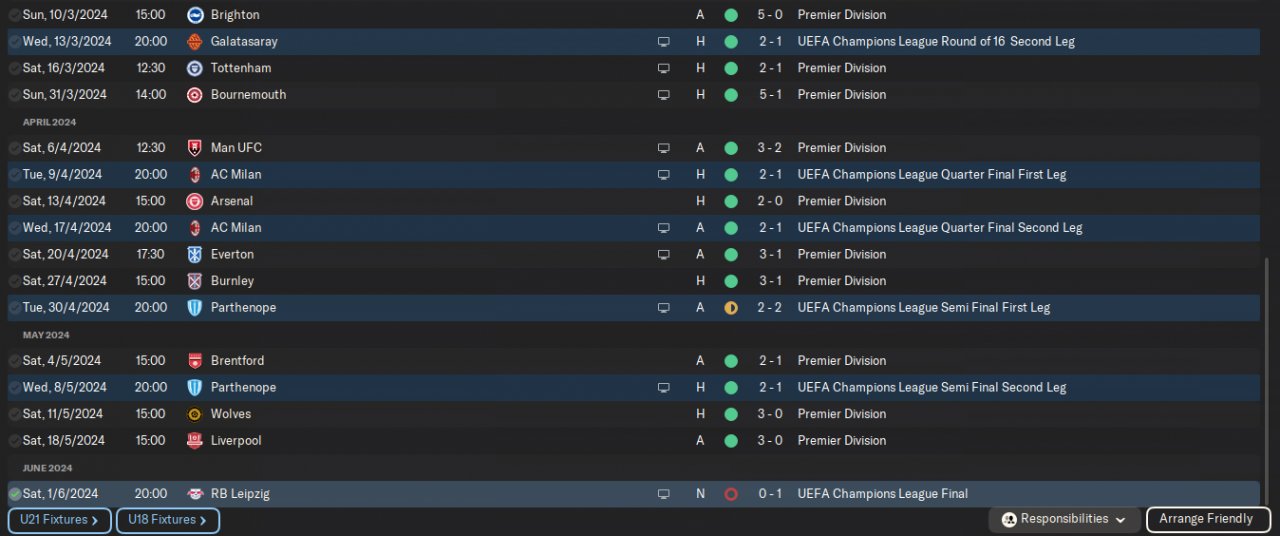Click the AC Milan badge on 9/4/2024

tap(195, 174)
